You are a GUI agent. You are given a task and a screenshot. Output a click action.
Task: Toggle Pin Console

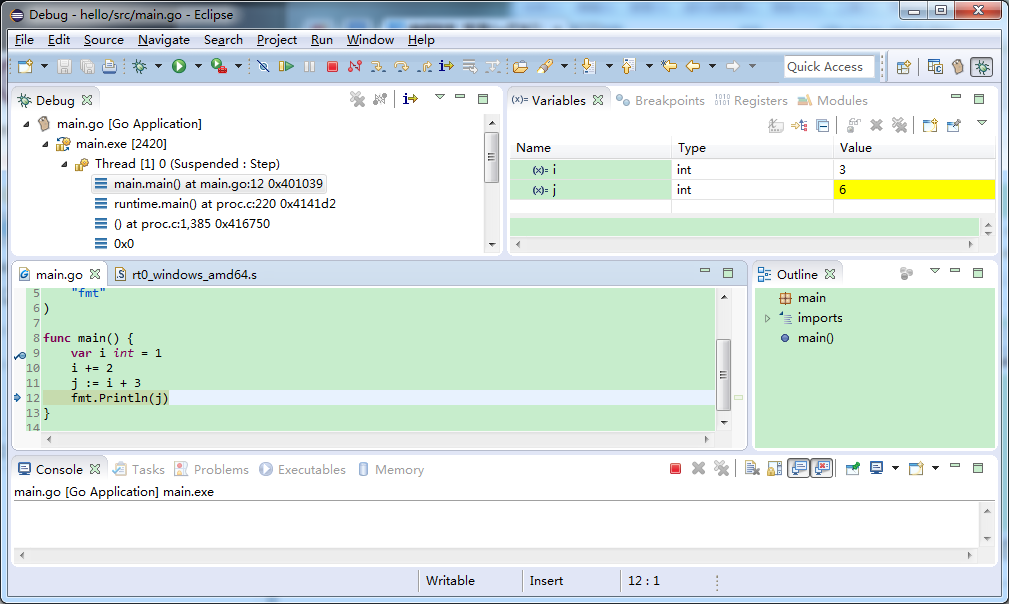point(853,469)
